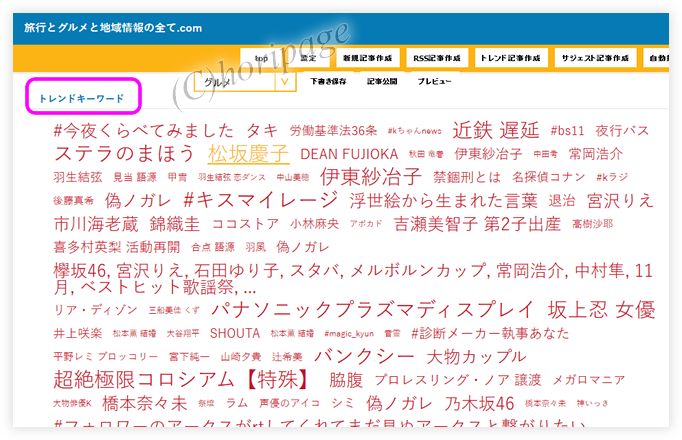Click keyword 名探偵コナン

[x=548, y=177]
